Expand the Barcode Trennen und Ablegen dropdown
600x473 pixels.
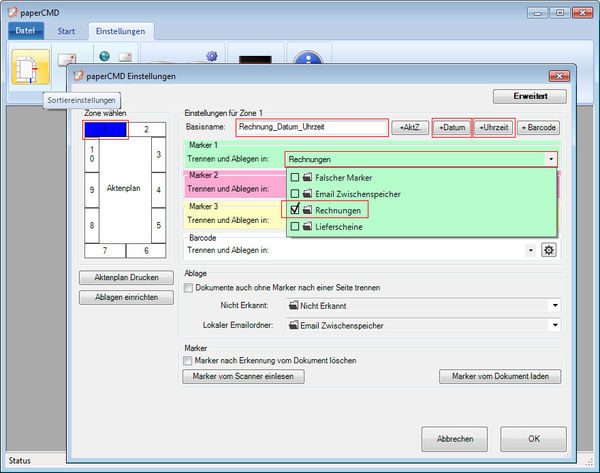[530, 250]
